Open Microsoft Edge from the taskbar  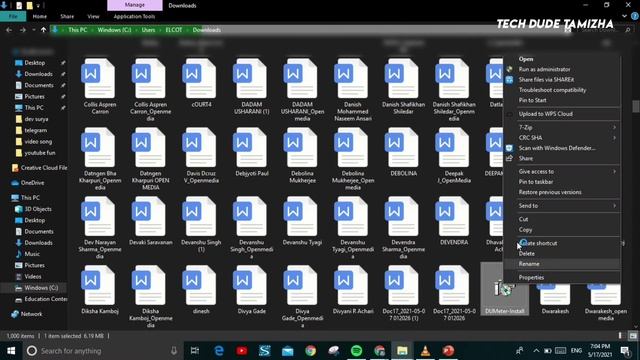[219, 351]
